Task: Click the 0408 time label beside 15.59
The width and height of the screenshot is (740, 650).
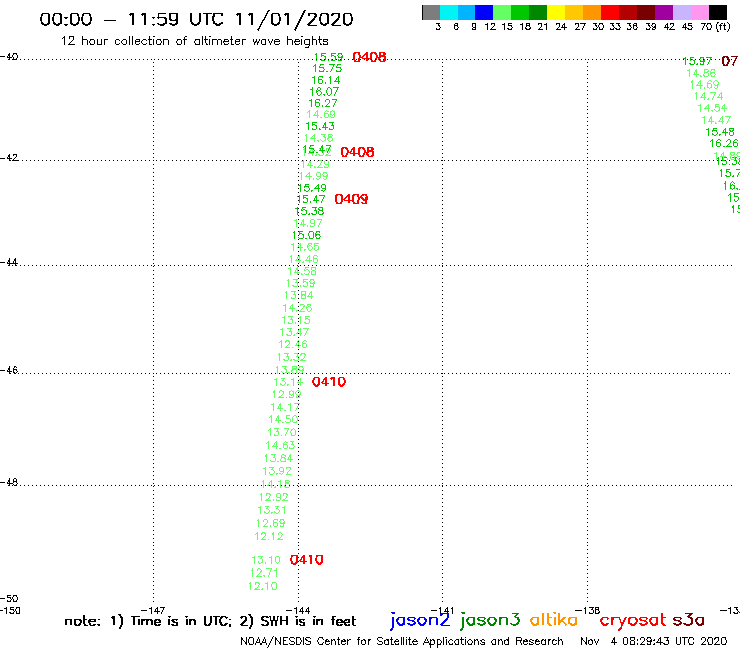Action: (370, 57)
